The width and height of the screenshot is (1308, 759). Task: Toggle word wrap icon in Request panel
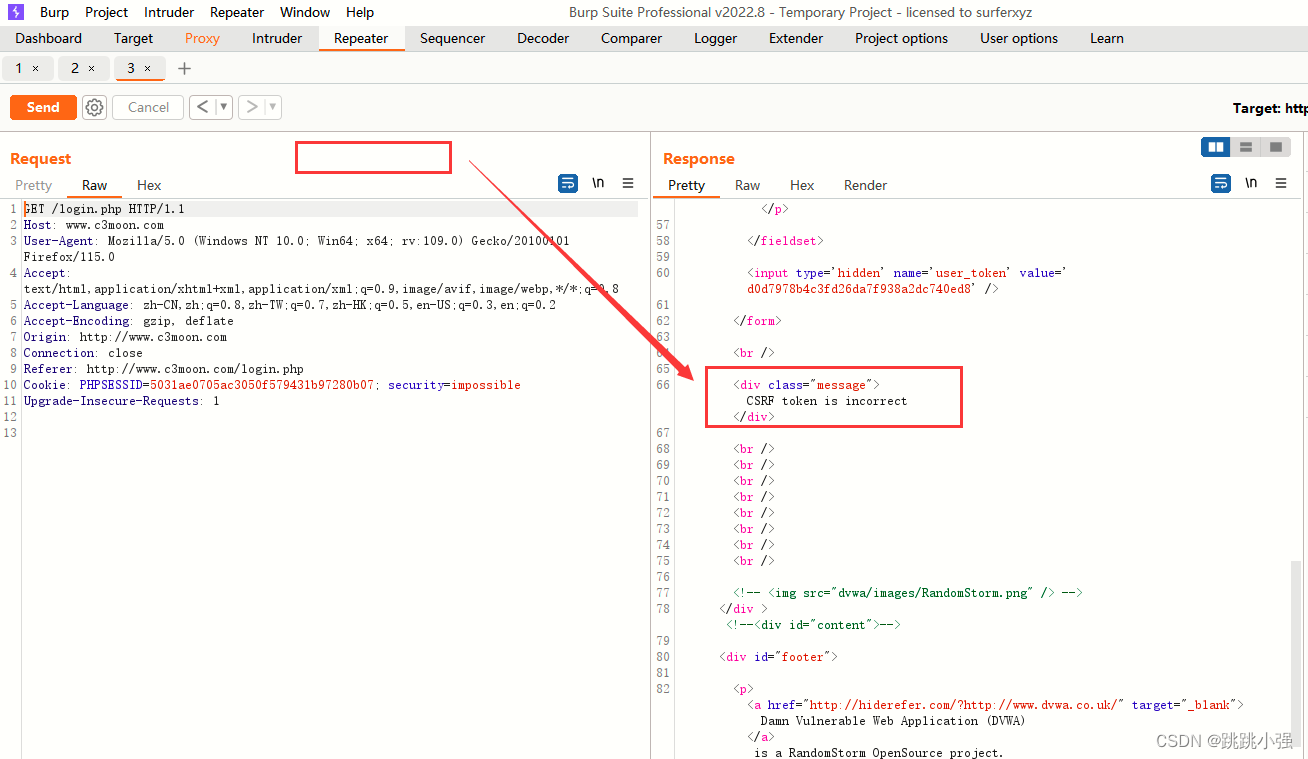pyautogui.click(x=568, y=183)
